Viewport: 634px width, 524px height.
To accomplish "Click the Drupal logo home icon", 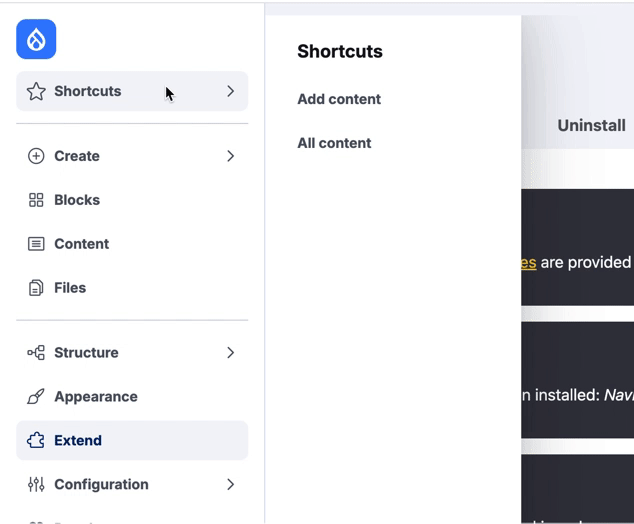I will pos(36,39).
